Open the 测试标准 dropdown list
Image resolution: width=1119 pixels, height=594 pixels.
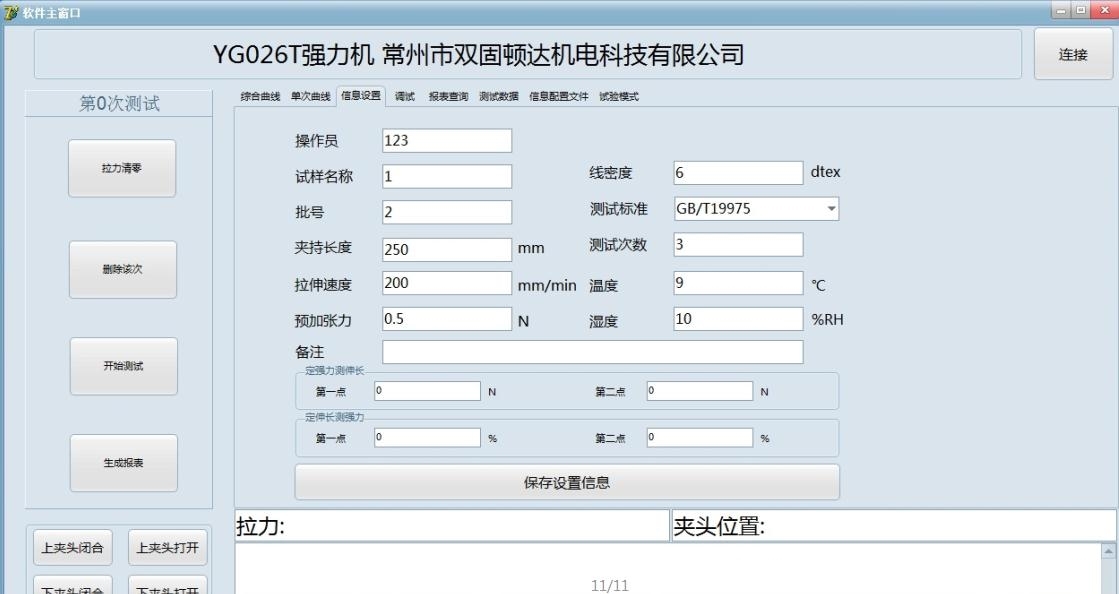[831, 209]
